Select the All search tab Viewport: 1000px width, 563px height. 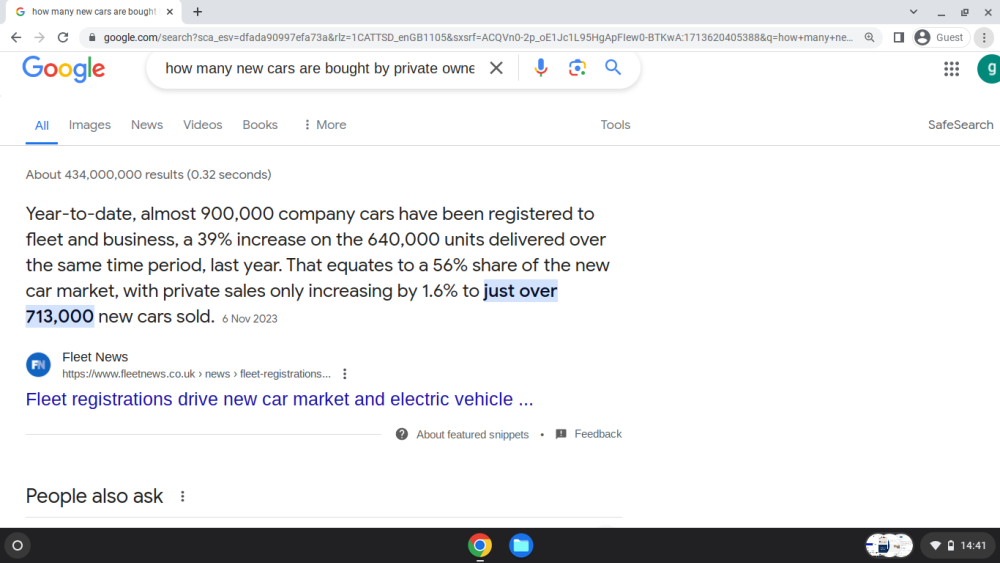[41, 126]
